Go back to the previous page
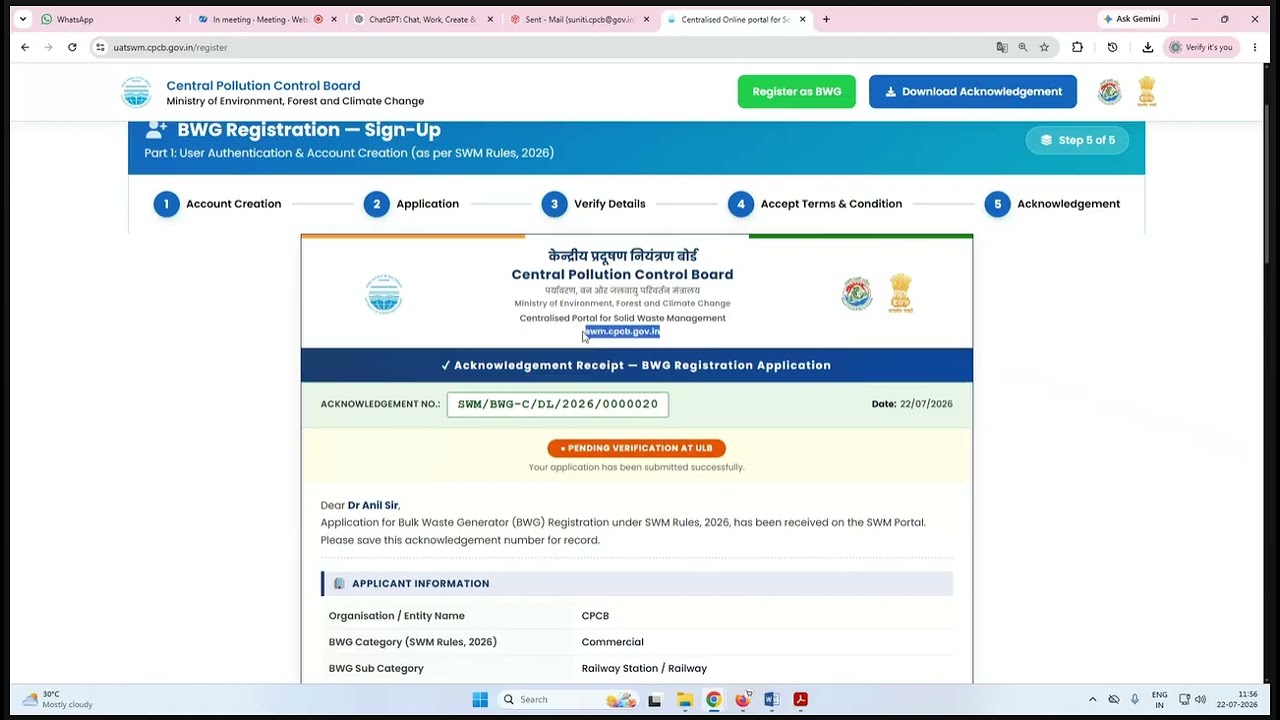This screenshot has width=1280, height=720. pos(25,47)
